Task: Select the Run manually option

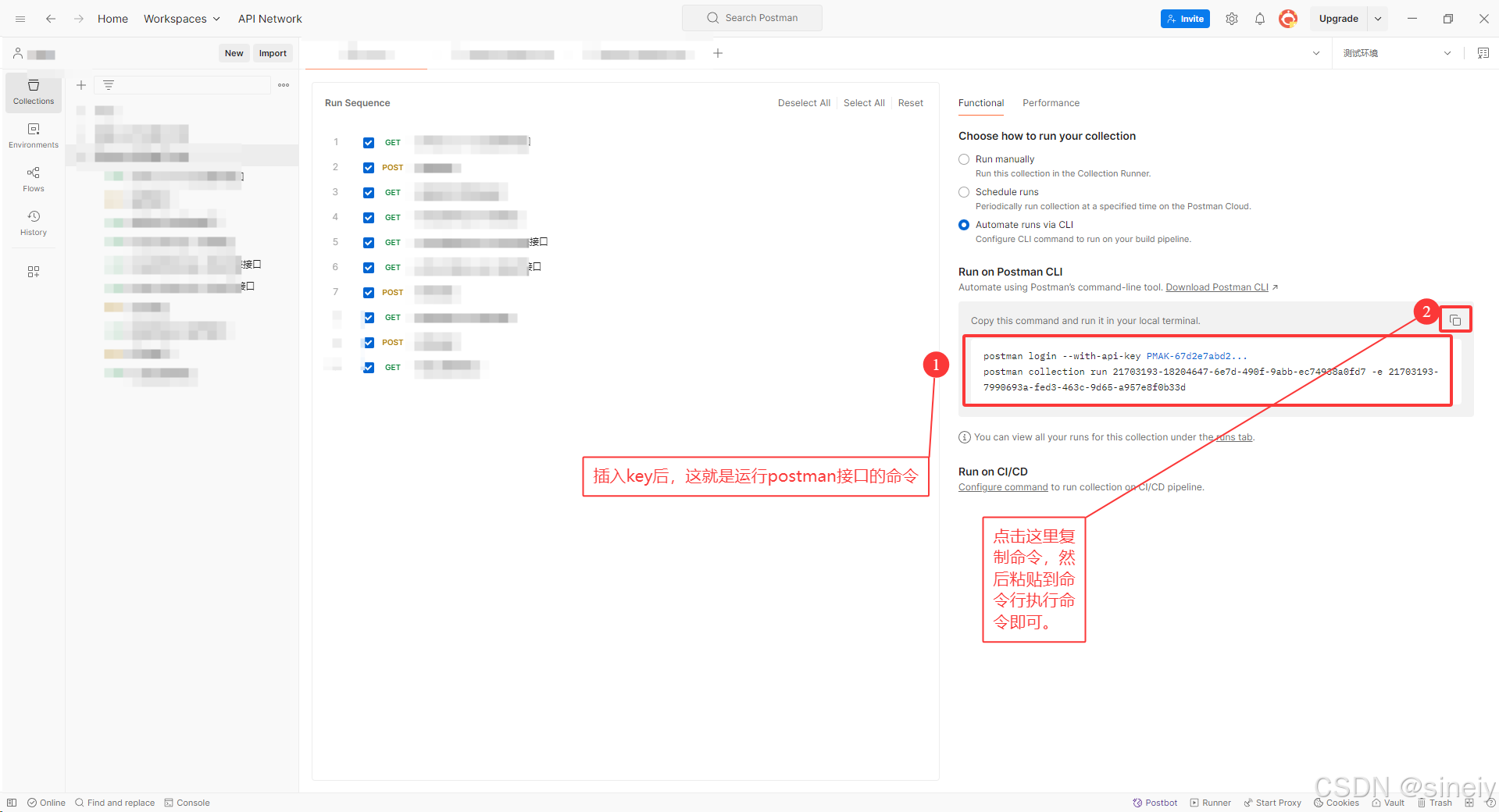Action: point(964,159)
